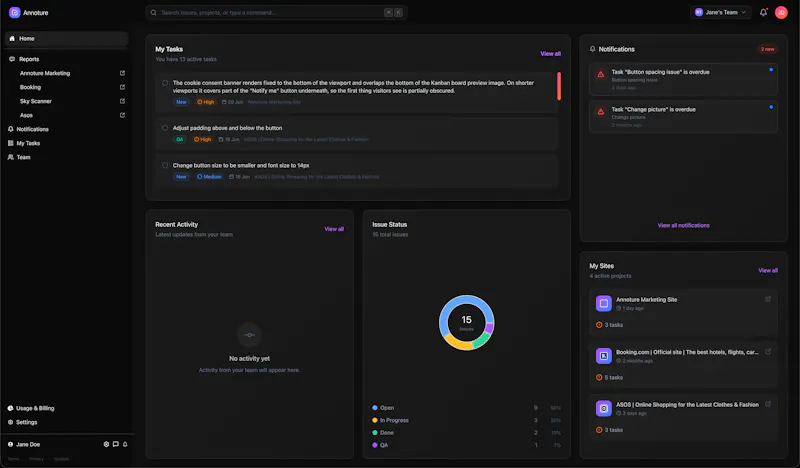The width and height of the screenshot is (800, 468).
Task: Open Task "Change picture" is overdue notification
Action: pos(683,116)
